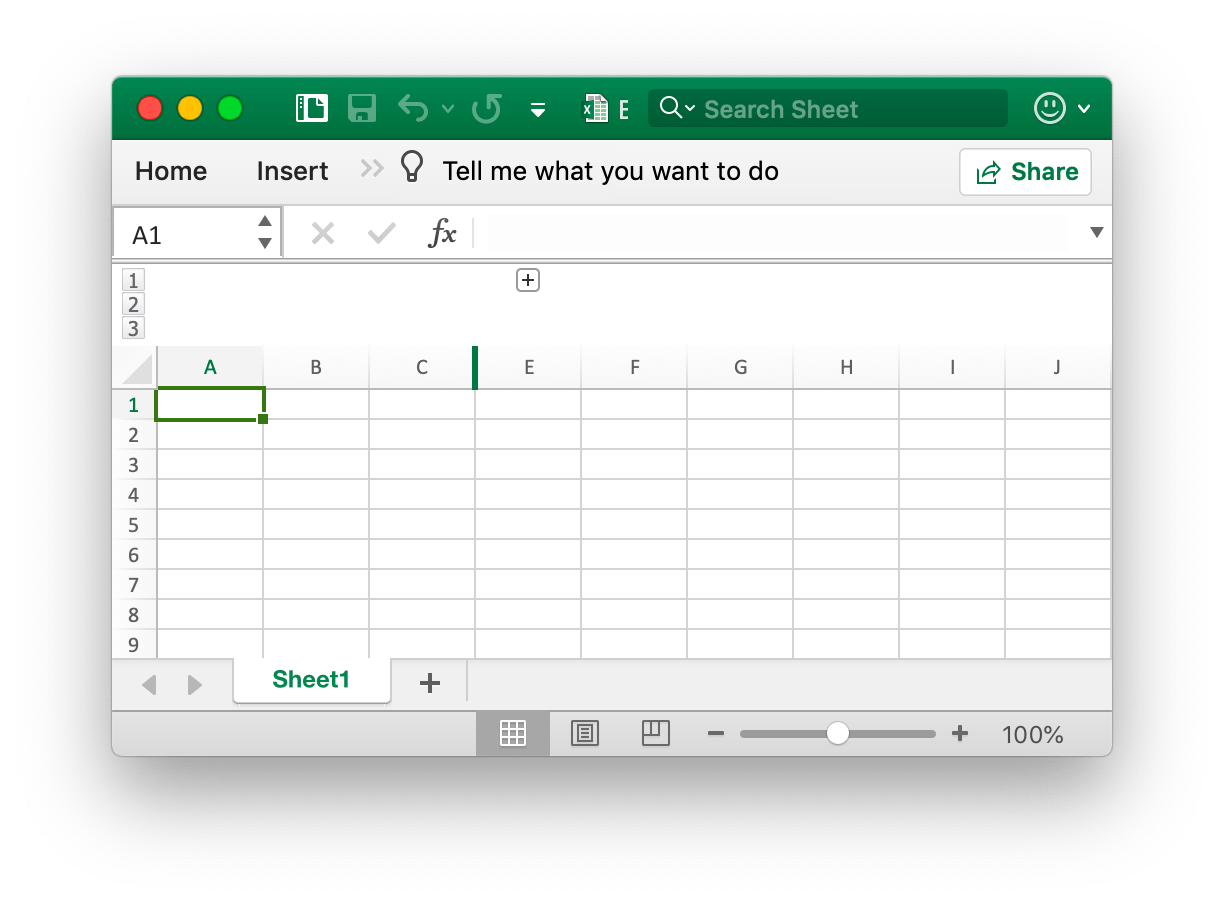Expand the formula bar with arrow
Image resolution: width=1224 pixels, height=904 pixels.
tap(1096, 232)
